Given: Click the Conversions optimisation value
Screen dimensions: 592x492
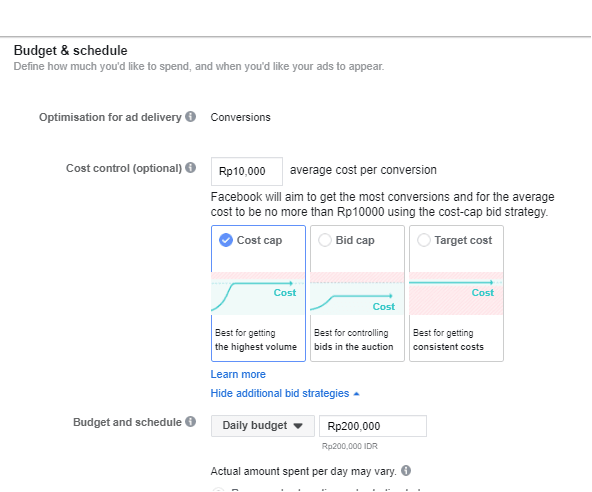Looking at the screenshot, I should (240, 117).
